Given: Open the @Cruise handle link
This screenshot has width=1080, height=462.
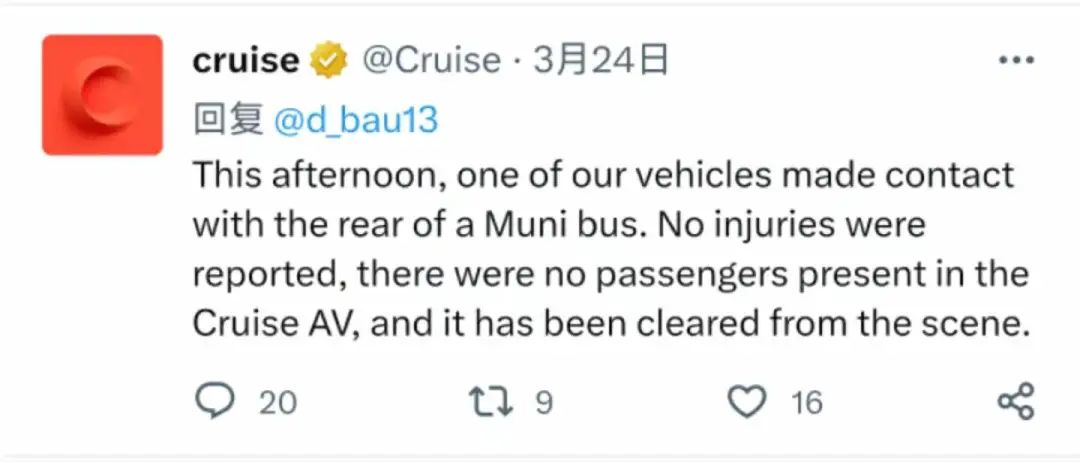Looking at the screenshot, I should pyautogui.click(x=430, y=61).
